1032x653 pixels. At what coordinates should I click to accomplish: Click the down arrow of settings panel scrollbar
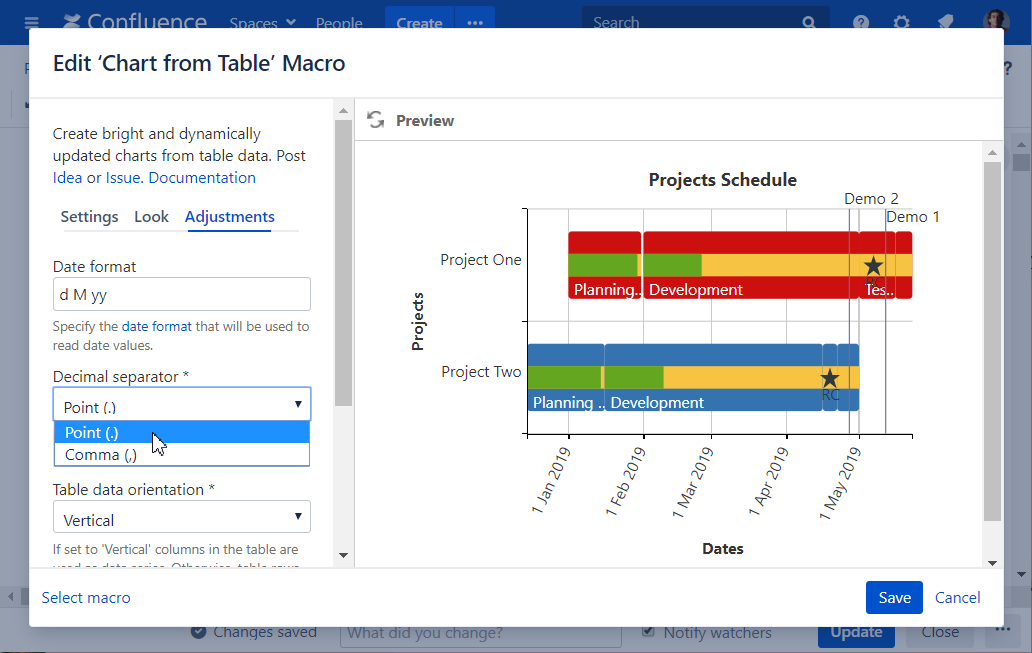click(x=343, y=555)
